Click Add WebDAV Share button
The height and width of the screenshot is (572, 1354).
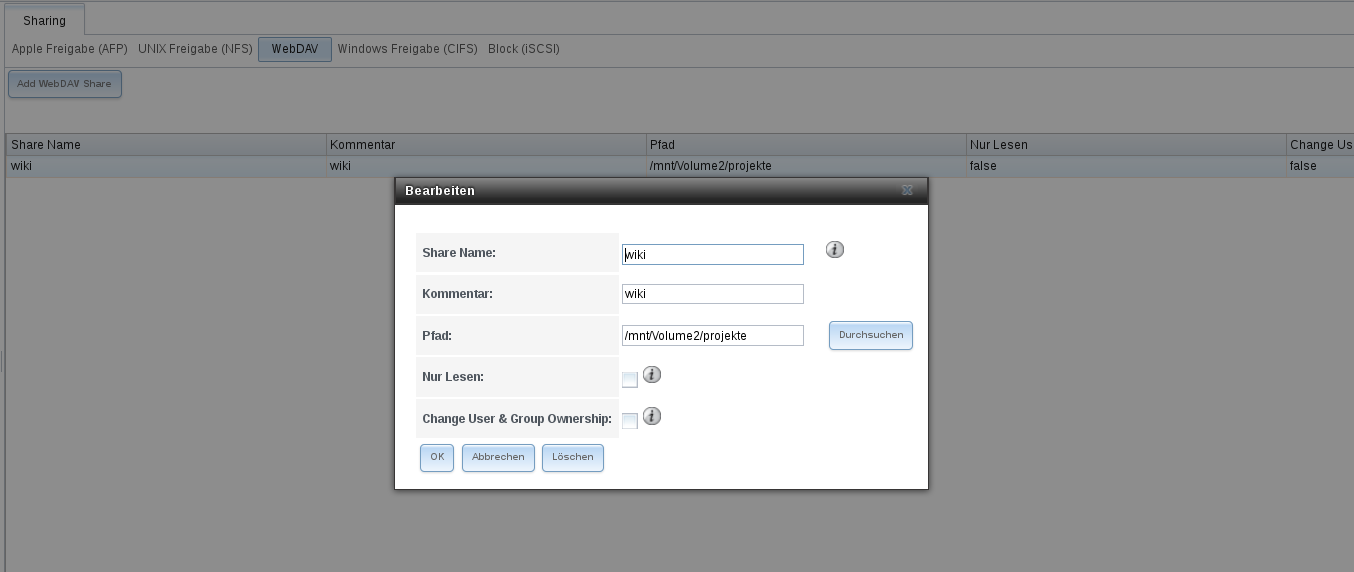click(x=65, y=84)
